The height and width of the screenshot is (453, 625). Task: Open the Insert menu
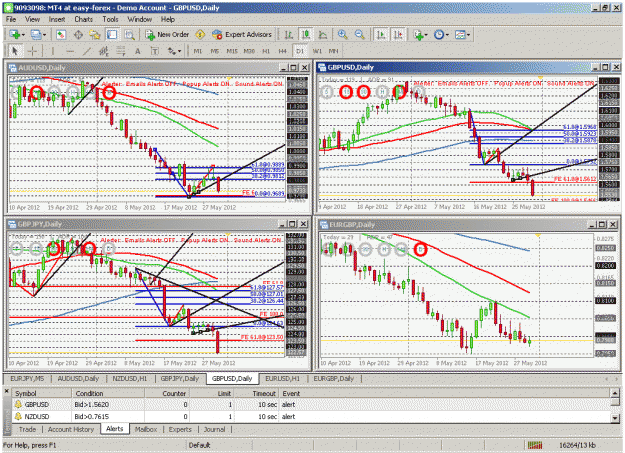point(57,19)
